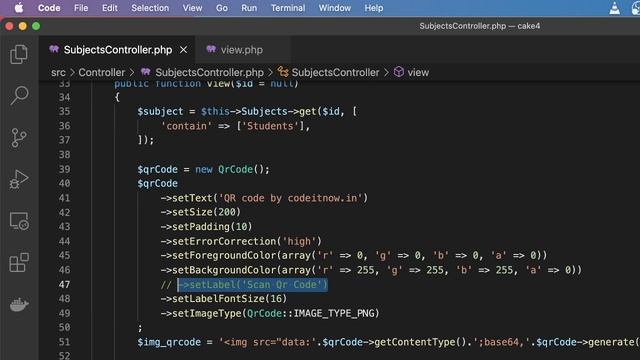Image resolution: width=640 pixels, height=360 pixels.
Task: Click line number 39 in gutter
Action: pos(64,169)
